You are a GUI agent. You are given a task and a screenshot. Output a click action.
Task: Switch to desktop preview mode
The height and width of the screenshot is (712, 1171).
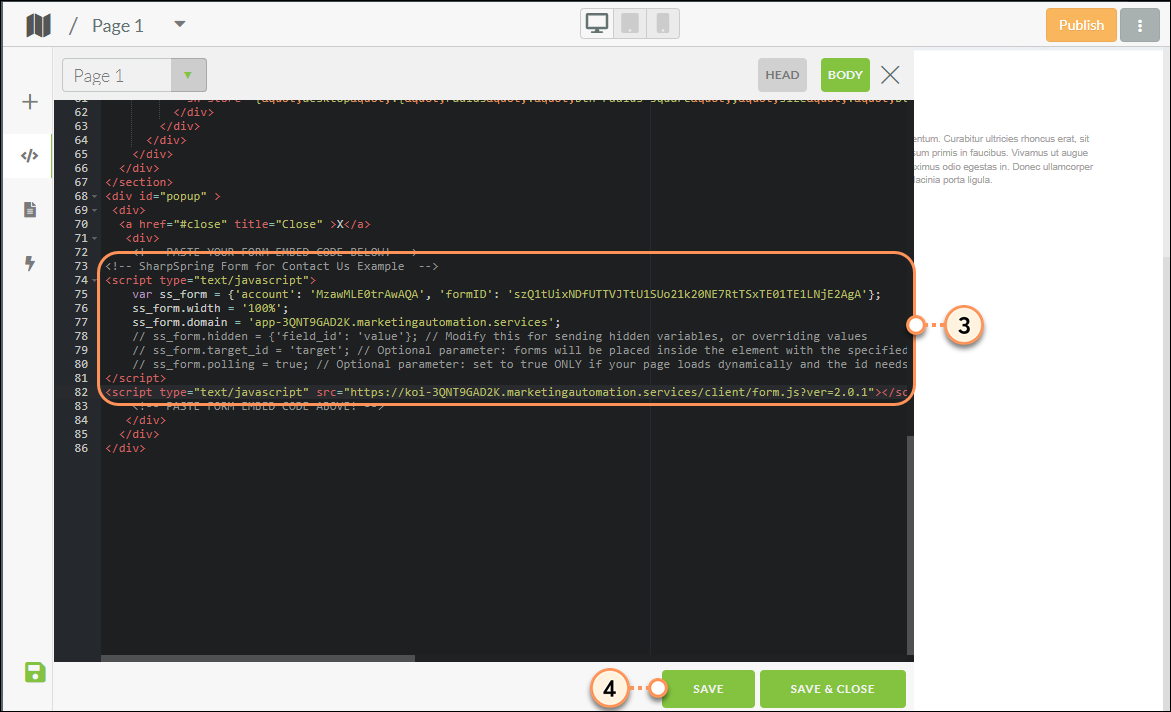coord(597,23)
